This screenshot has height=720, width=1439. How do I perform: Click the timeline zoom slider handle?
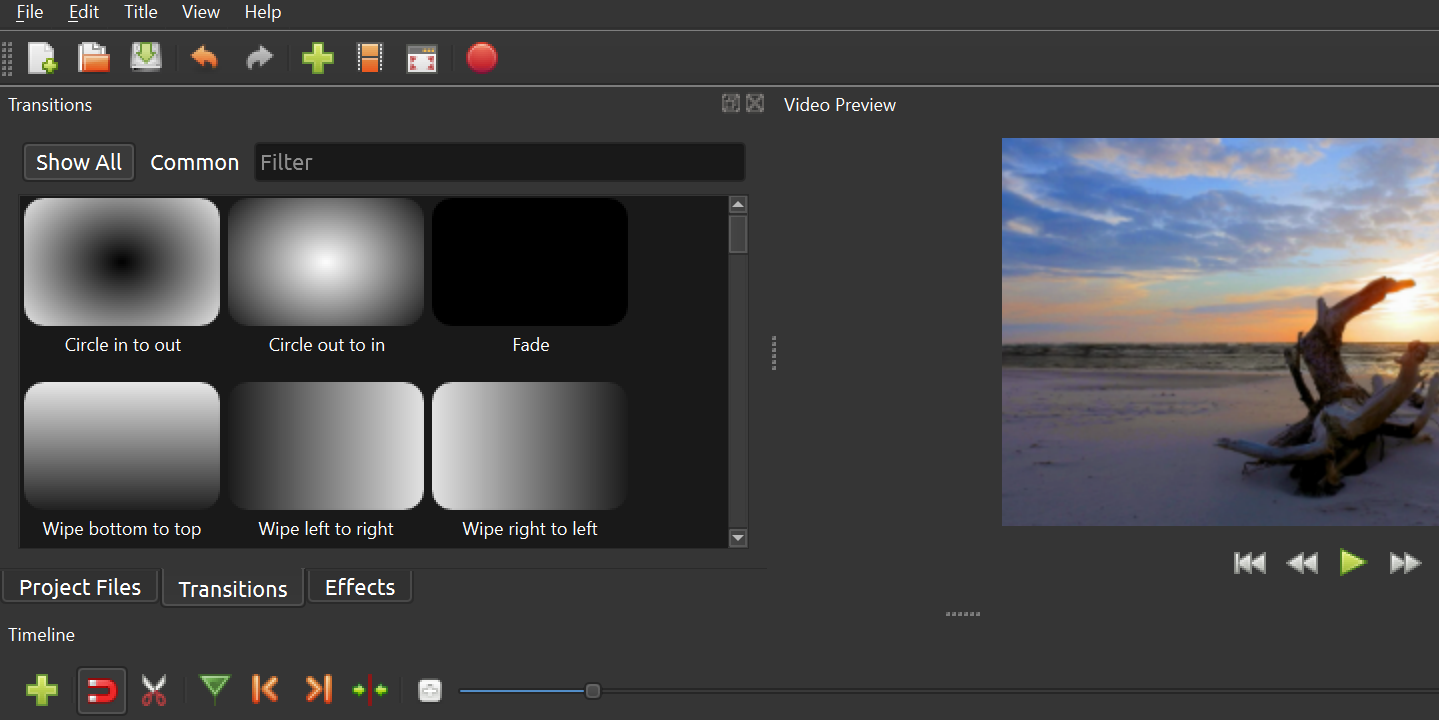tap(592, 691)
